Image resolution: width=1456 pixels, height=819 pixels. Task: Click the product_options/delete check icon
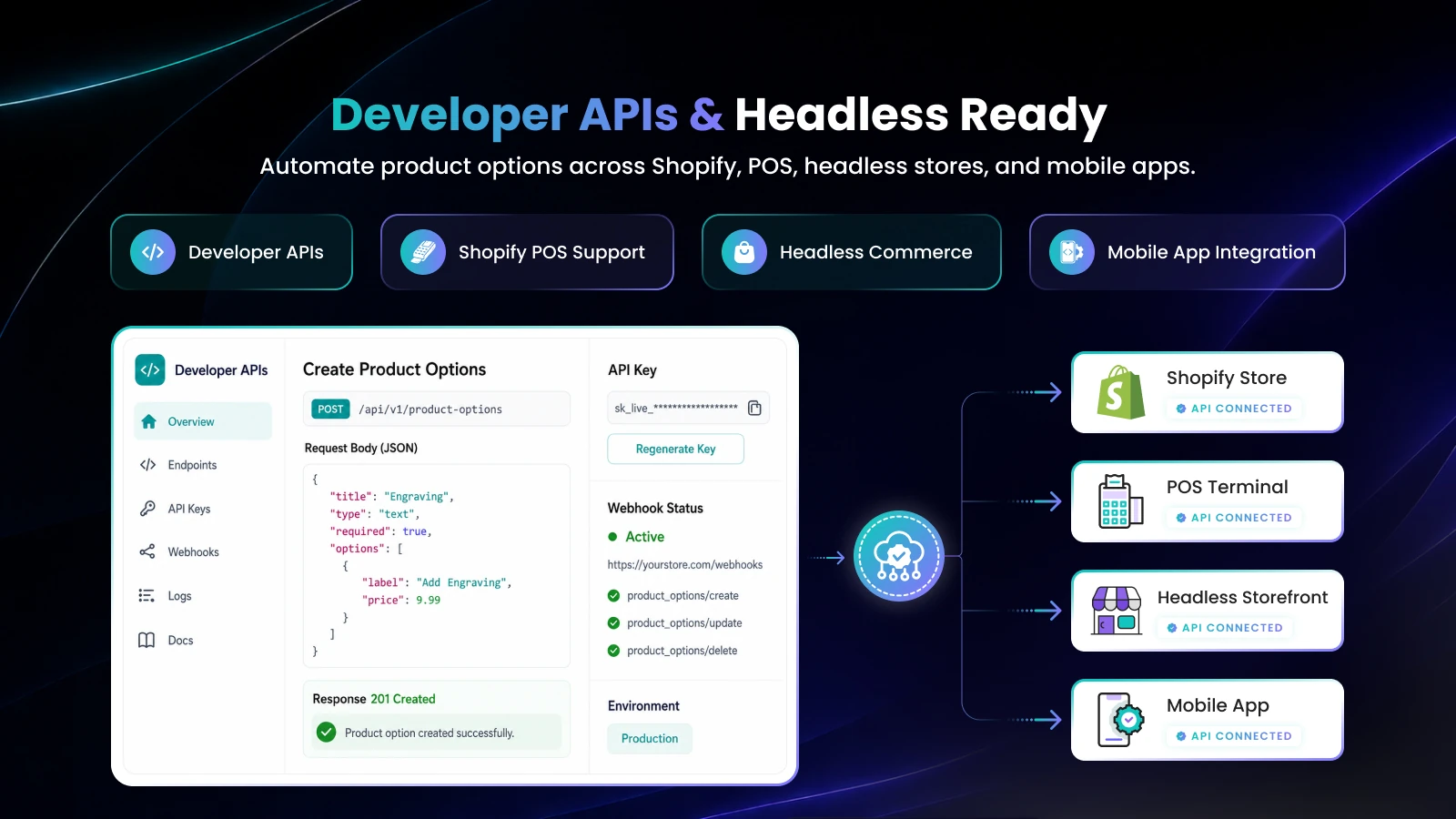tap(613, 651)
